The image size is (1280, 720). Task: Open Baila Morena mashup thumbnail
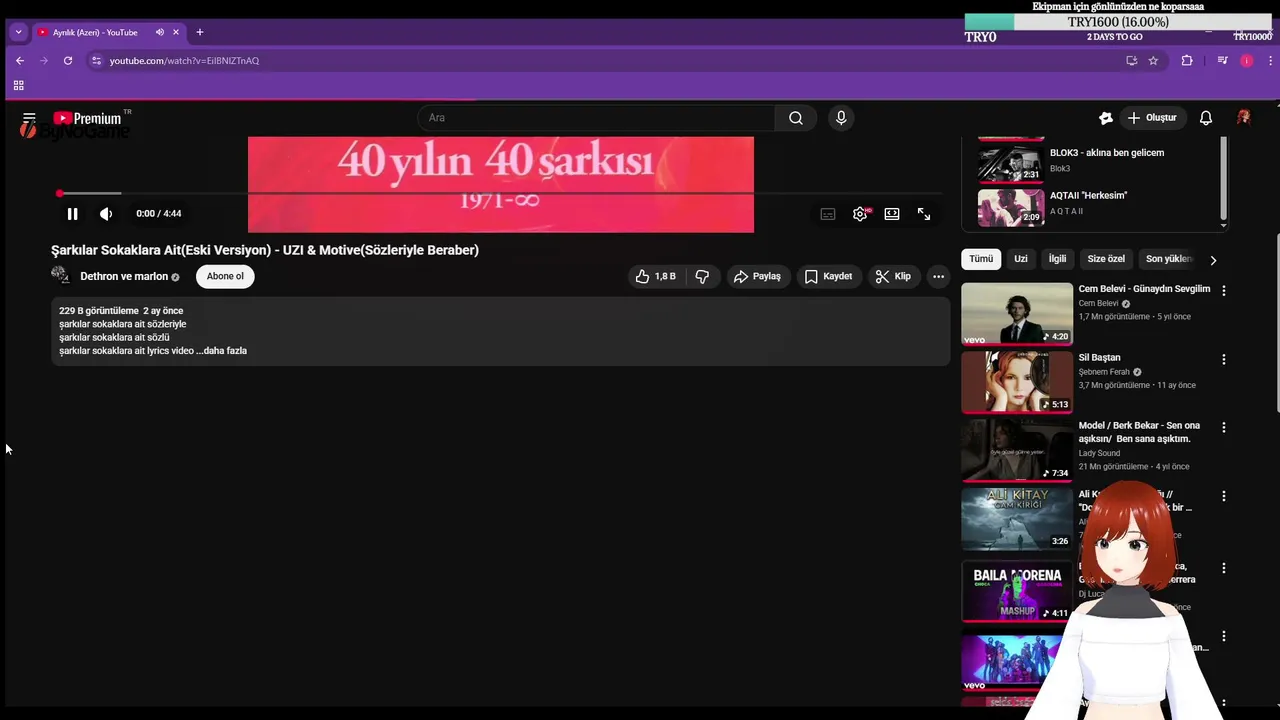coord(1017,591)
